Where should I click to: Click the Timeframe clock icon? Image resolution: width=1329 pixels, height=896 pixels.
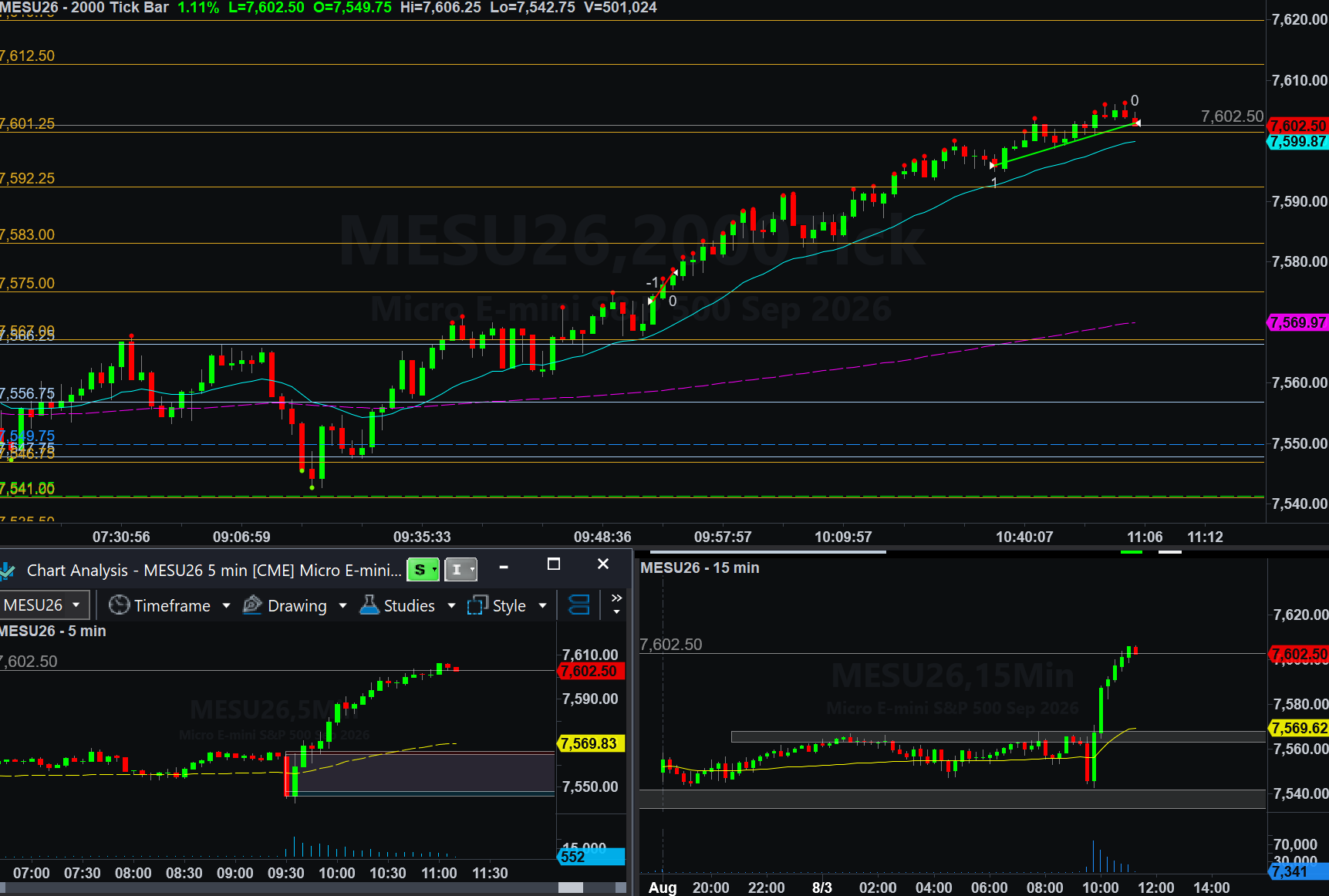pos(119,605)
